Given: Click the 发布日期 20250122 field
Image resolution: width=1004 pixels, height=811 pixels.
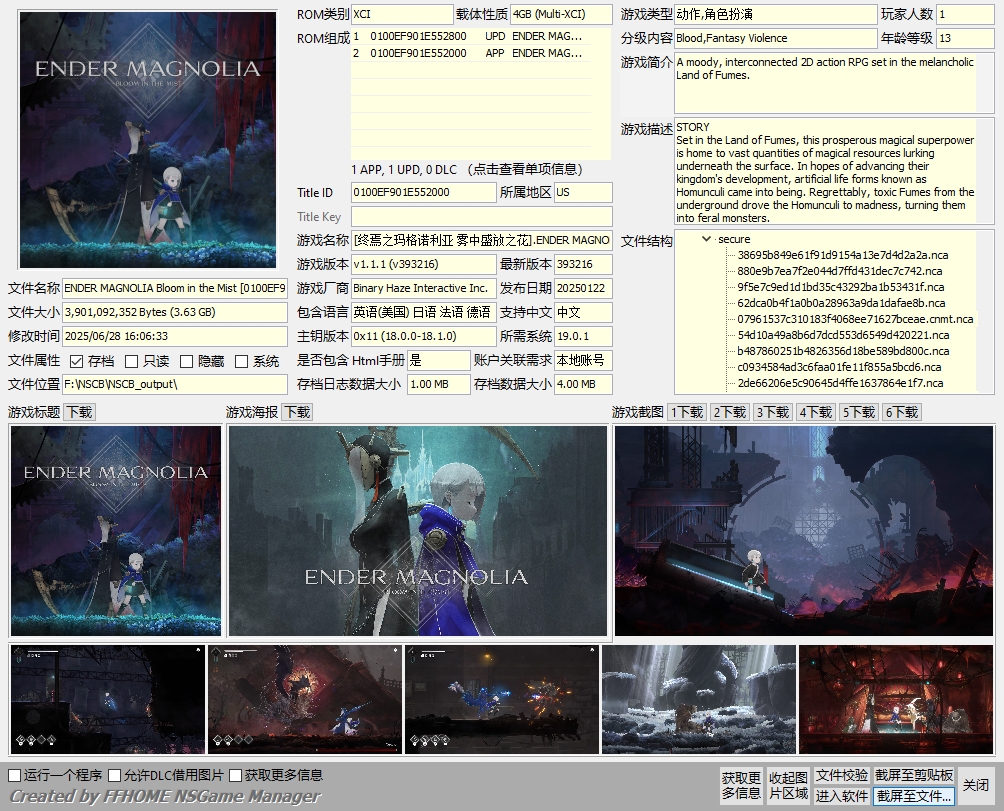Looking at the screenshot, I should (x=583, y=289).
